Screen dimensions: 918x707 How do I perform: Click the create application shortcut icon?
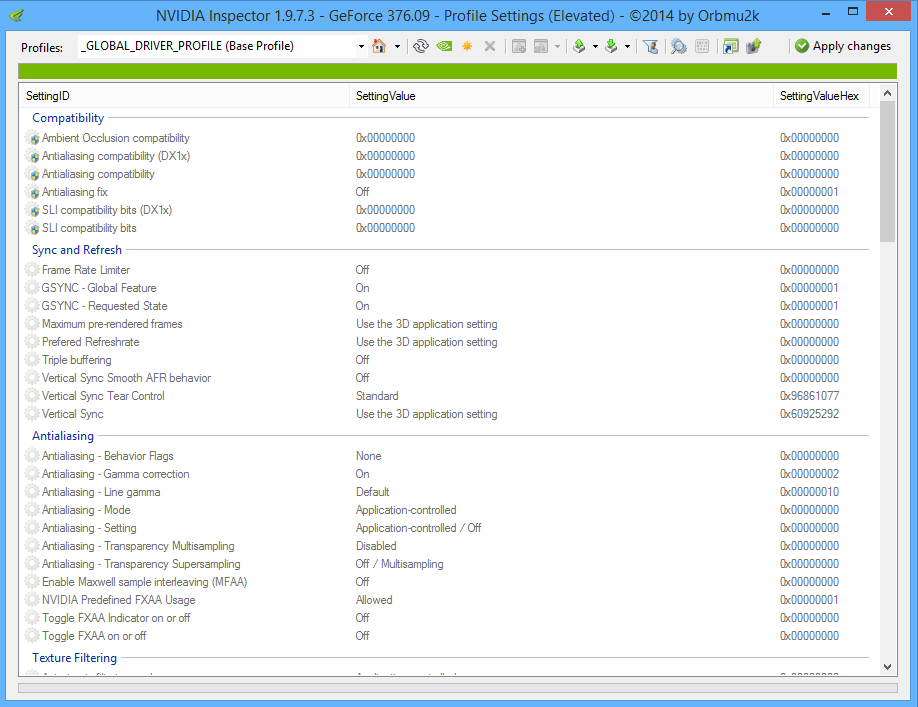click(x=731, y=46)
